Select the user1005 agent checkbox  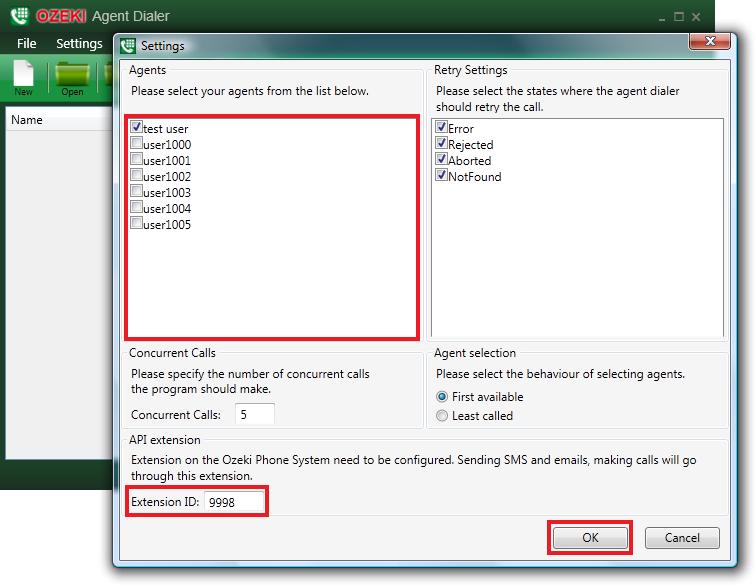click(x=136, y=224)
